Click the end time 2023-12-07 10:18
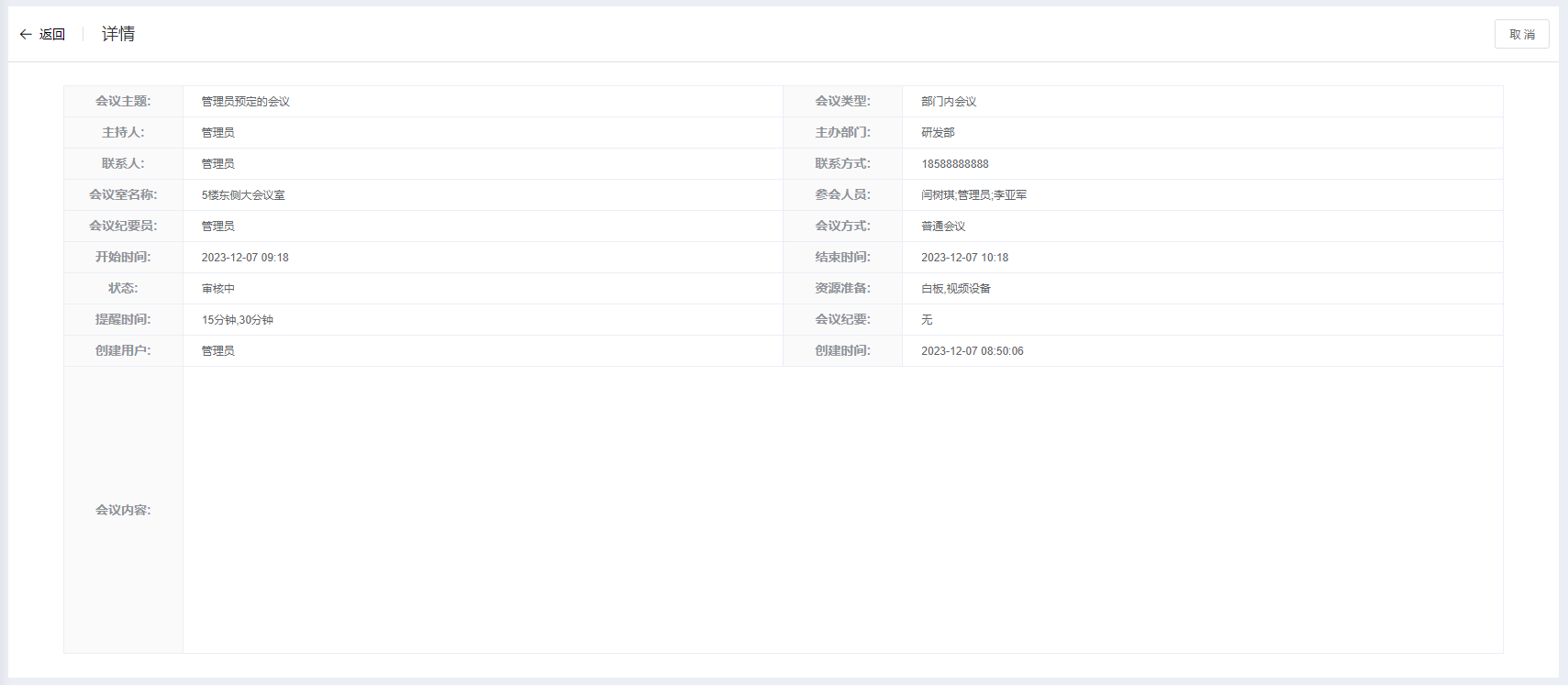Viewport: 1568px width, 685px height. pos(964,258)
